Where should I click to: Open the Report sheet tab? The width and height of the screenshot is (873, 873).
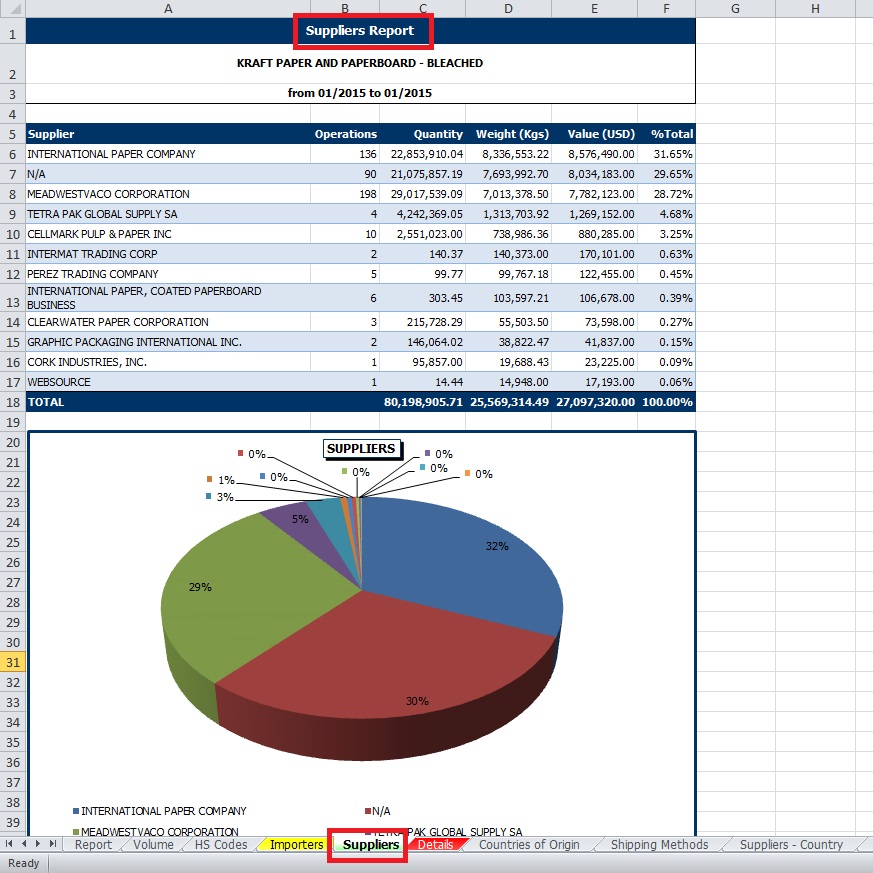(94, 845)
